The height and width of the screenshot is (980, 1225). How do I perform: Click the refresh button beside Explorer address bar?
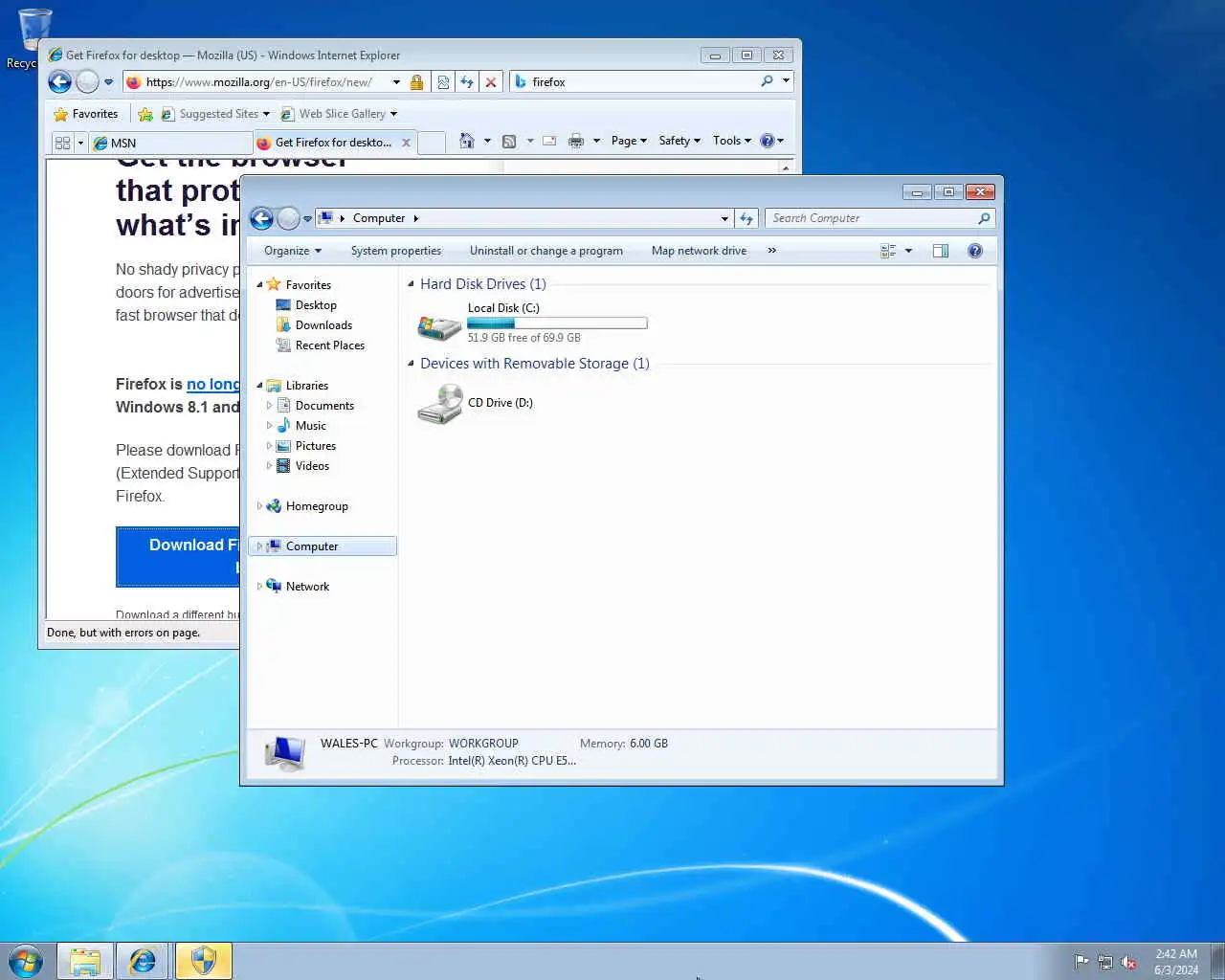tap(746, 218)
